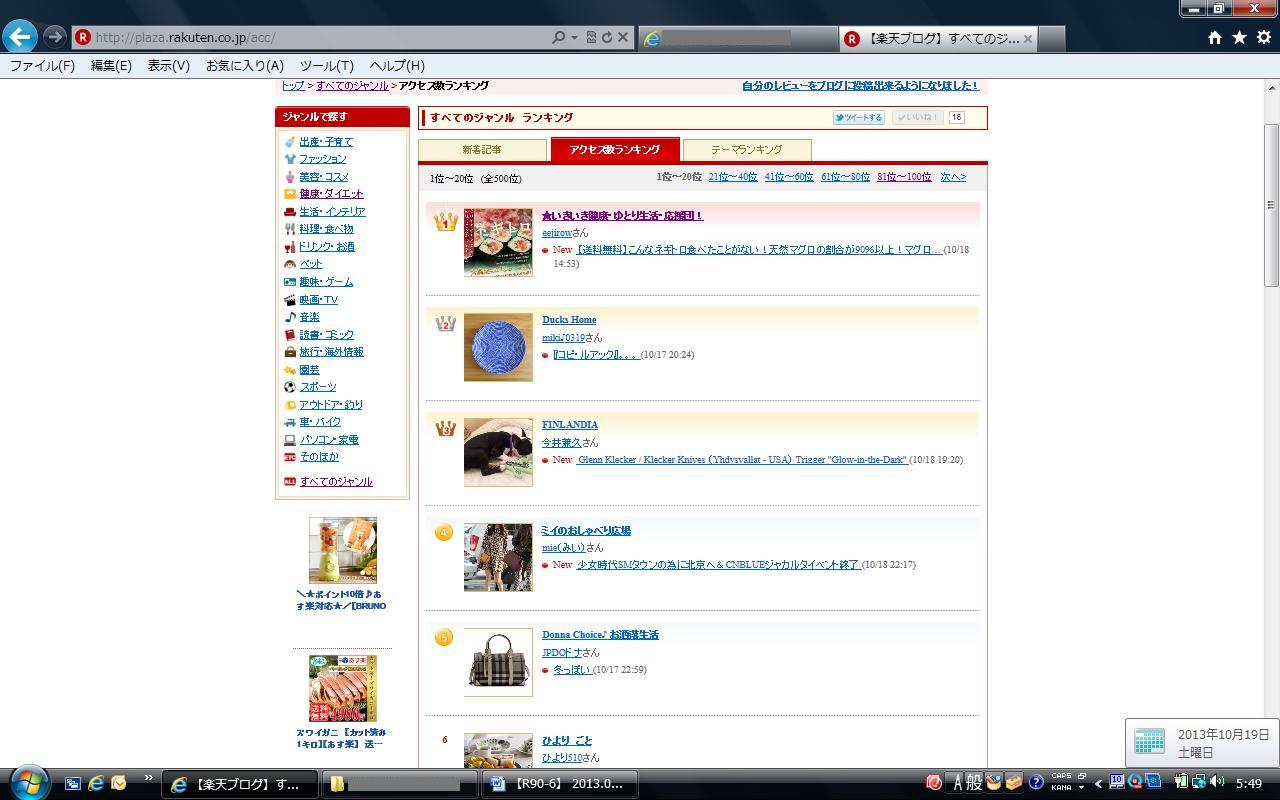Click the IME help question mark icon
The height and width of the screenshot is (800, 1280).
coord(1036,782)
